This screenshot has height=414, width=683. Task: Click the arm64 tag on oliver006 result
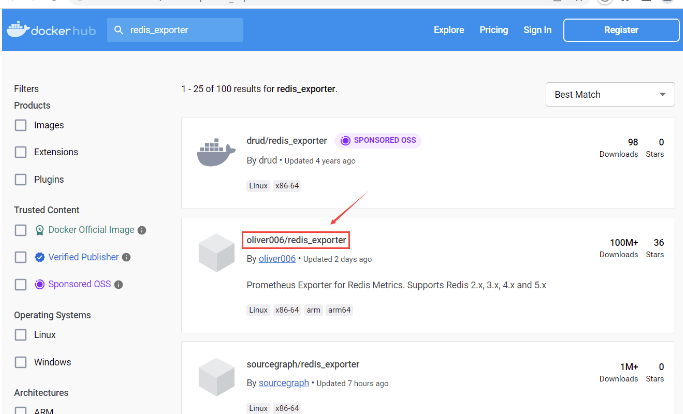click(x=339, y=310)
